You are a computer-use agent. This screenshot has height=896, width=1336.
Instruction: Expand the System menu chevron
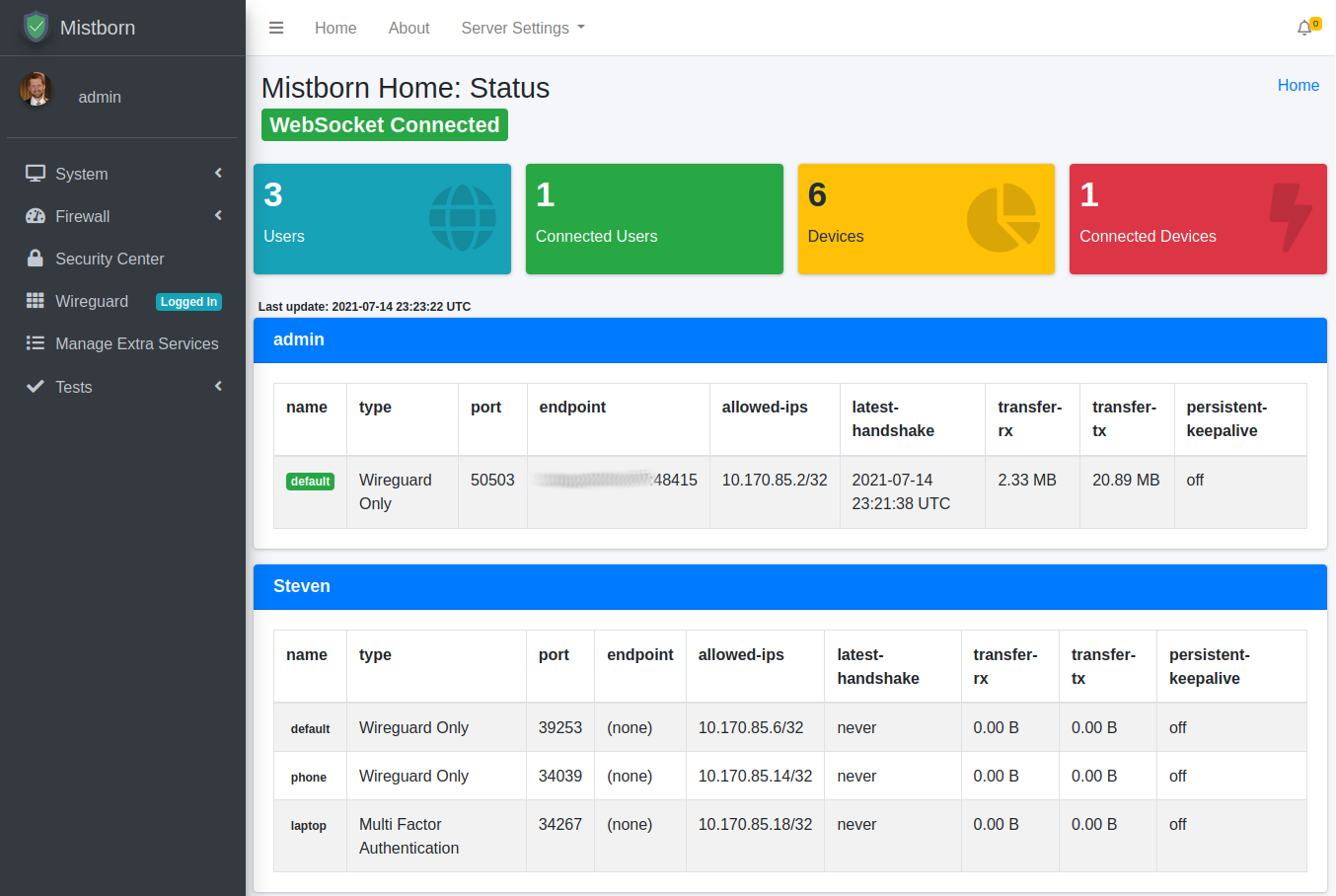[218, 174]
